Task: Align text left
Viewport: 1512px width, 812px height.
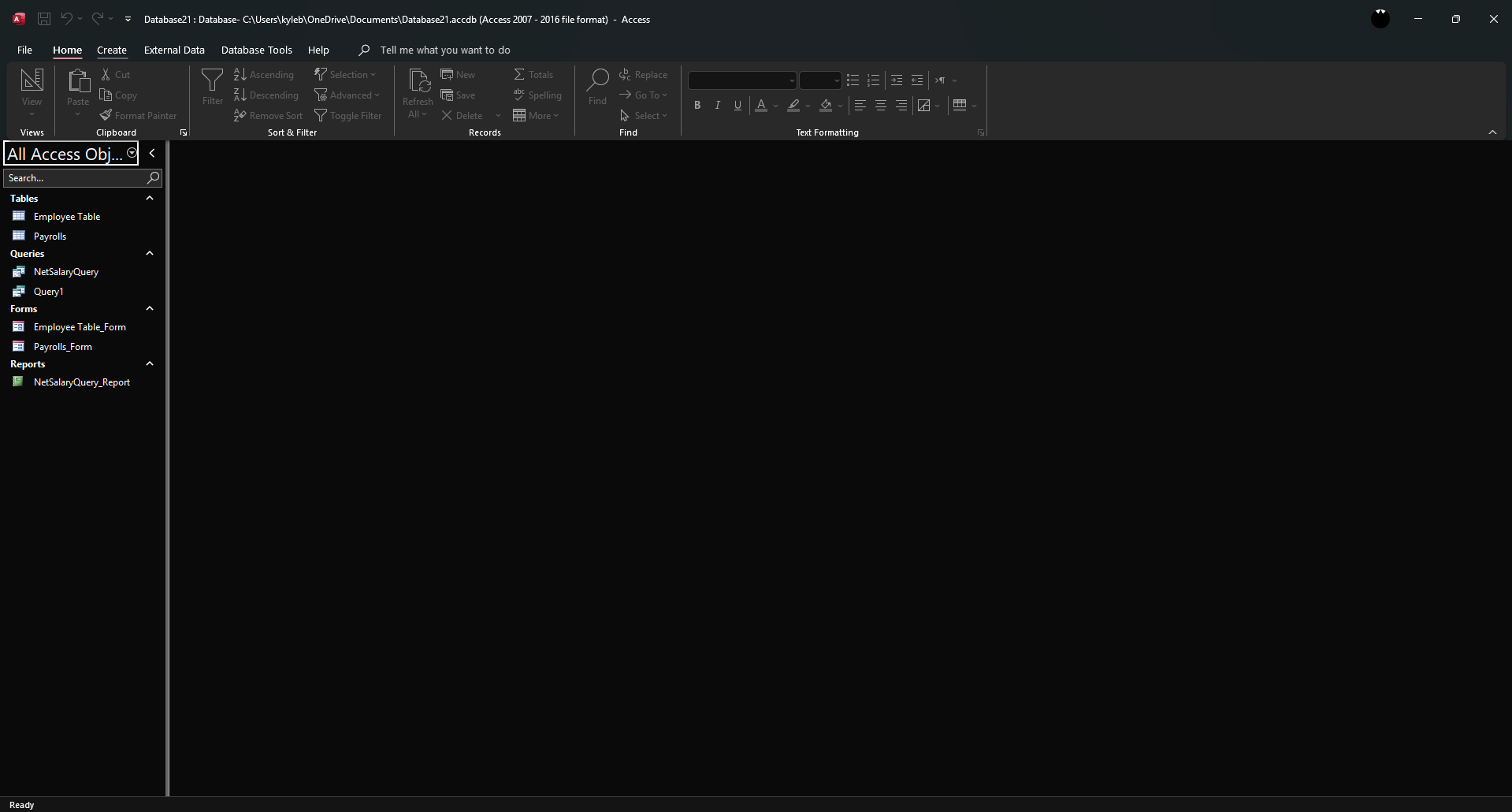Action: coord(860,105)
